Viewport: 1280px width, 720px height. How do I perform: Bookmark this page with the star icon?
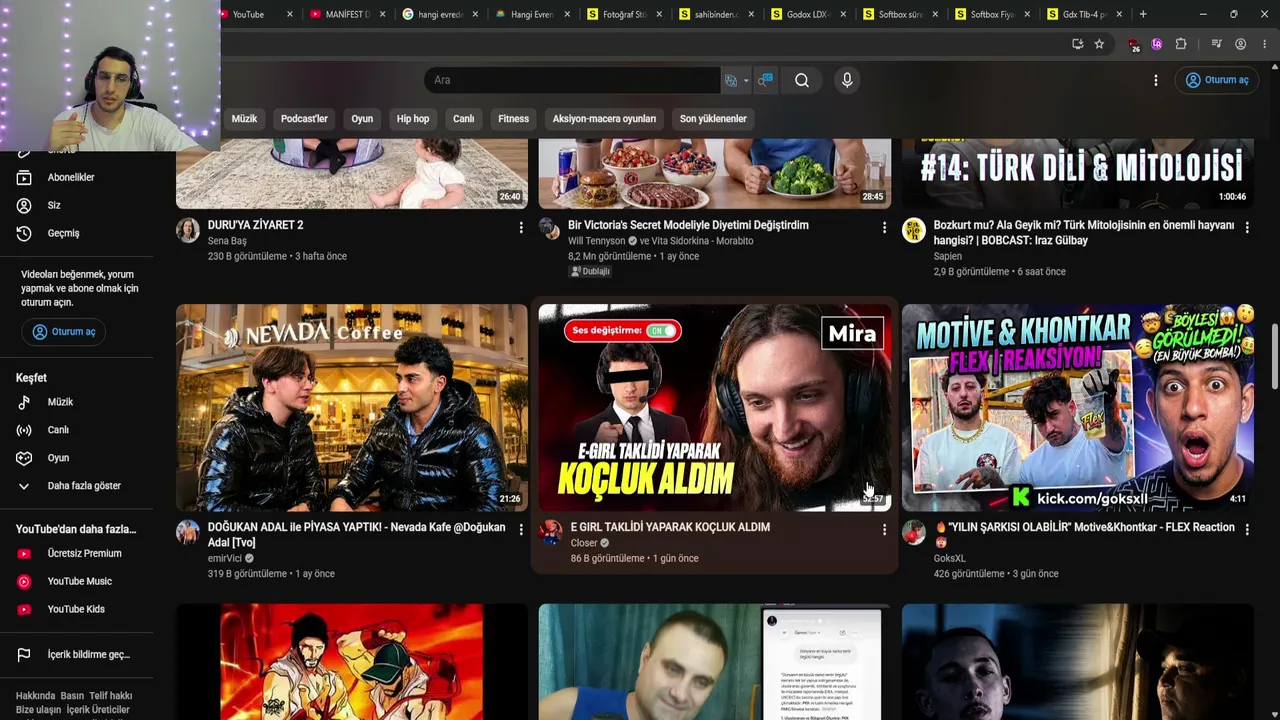click(1099, 44)
